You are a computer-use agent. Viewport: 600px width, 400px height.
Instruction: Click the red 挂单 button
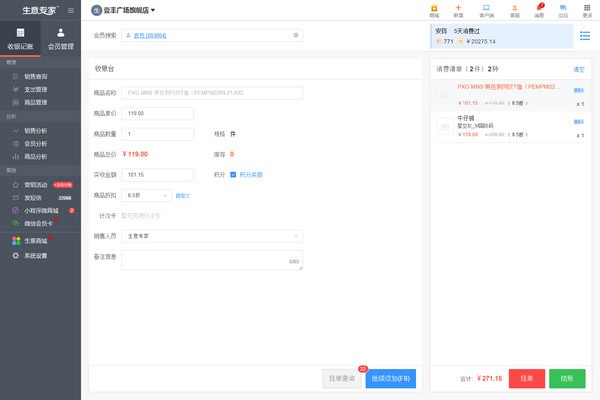pos(527,379)
